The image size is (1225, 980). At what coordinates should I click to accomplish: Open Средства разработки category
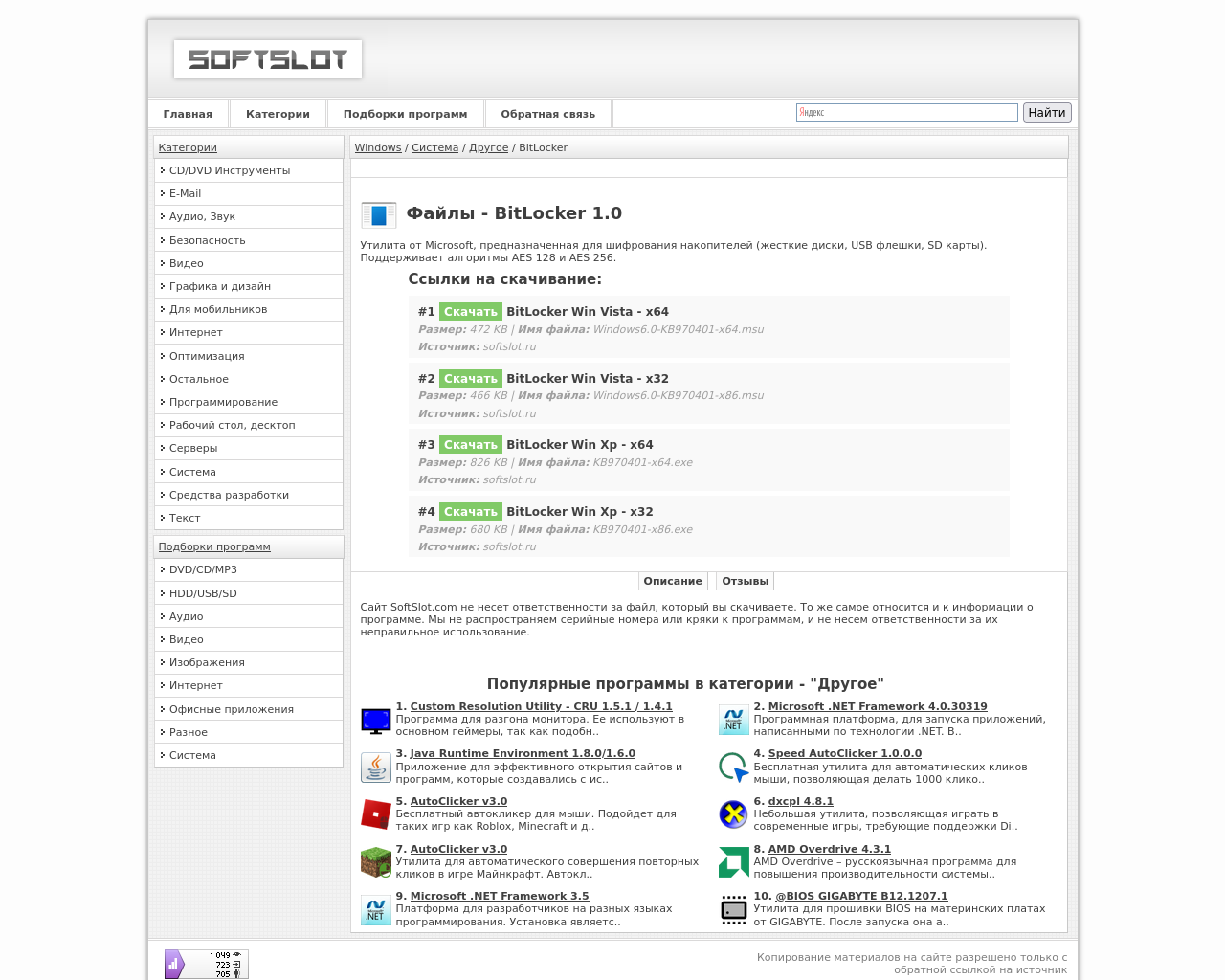click(249, 495)
